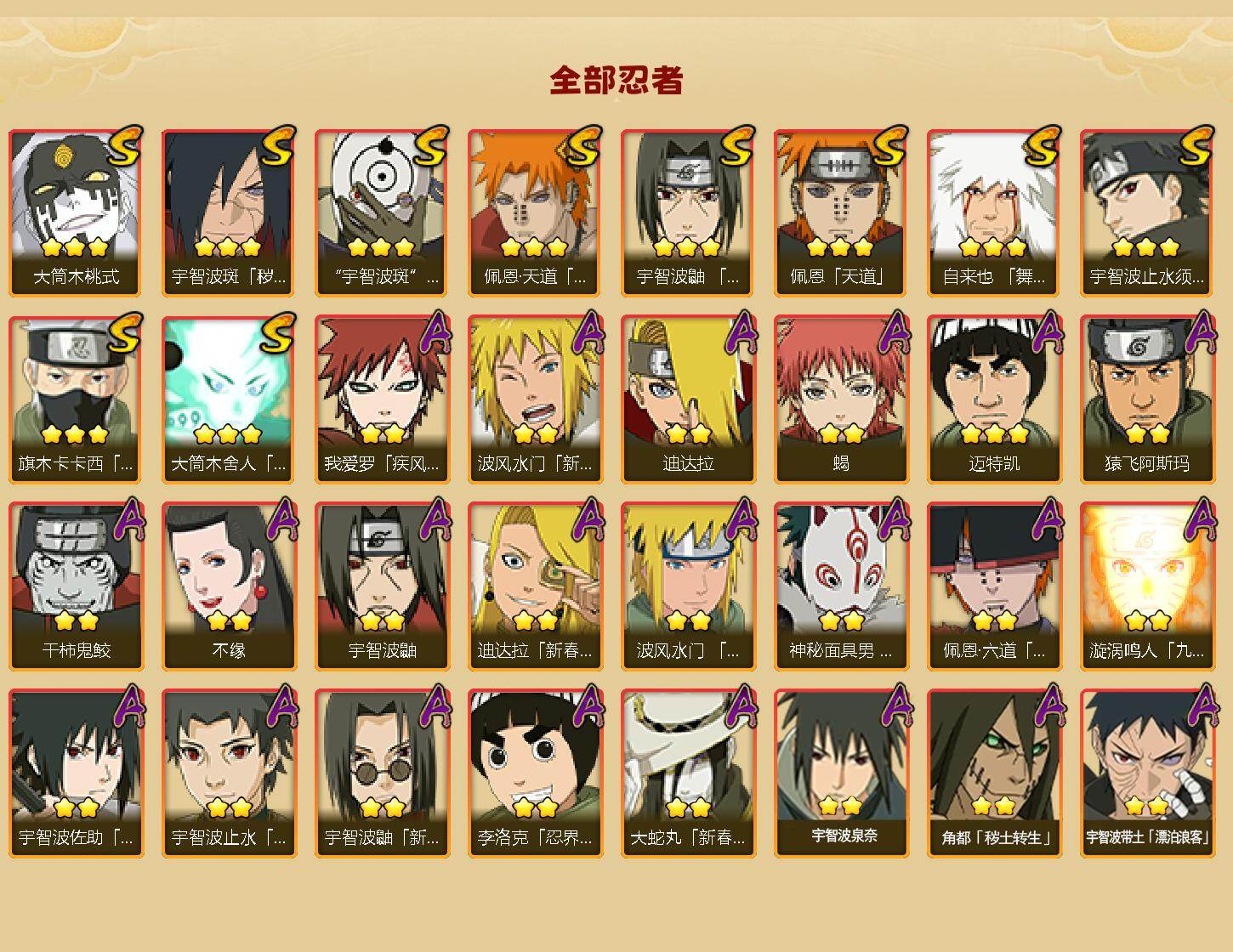Click the 大筒木舍人 glowing portrait card
Viewport: 1233px width, 952px height.
coord(229,399)
